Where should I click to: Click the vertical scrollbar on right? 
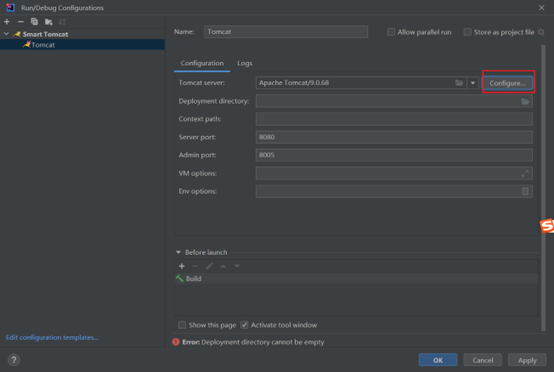click(x=543, y=188)
